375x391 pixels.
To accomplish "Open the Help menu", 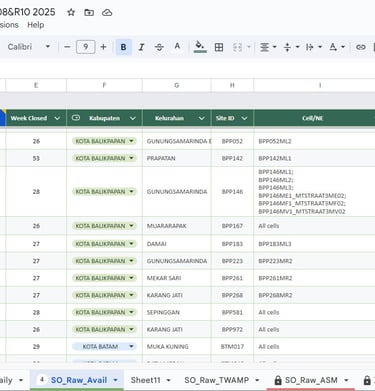I will click(36, 25).
